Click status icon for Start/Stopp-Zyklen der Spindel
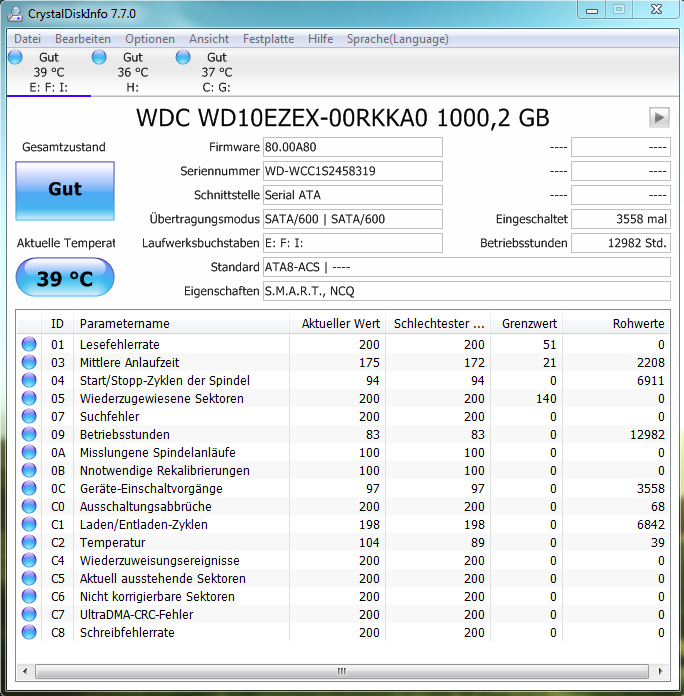 [x=29, y=380]
